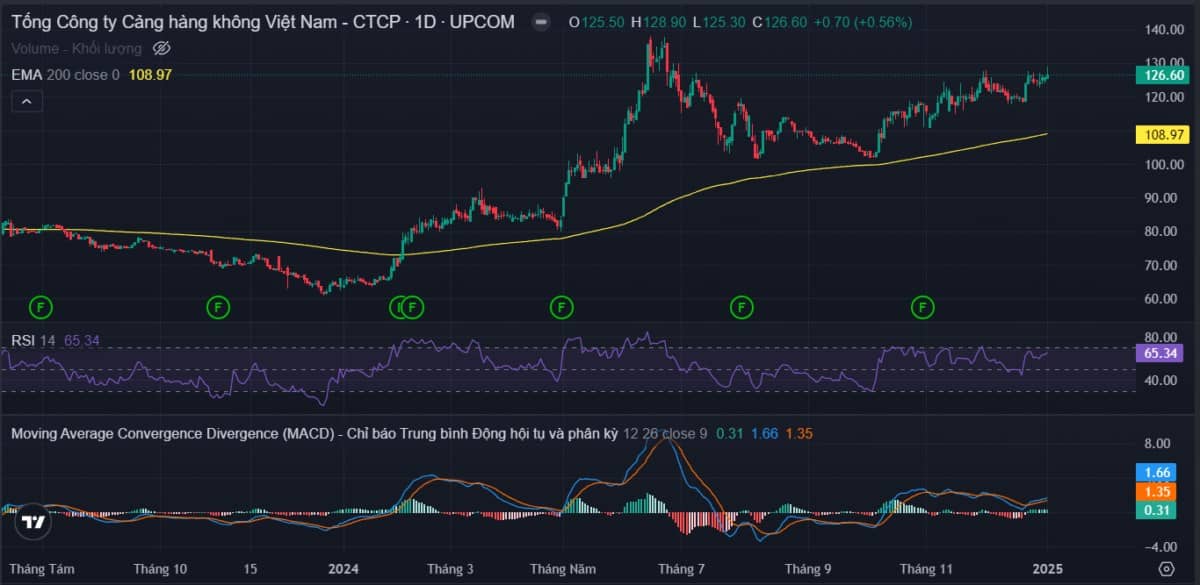Image resolution: width=1200 pixels, height=585 pixels.
Task: Click the Tháng Tám time axis label
Action: coord(42,569)
